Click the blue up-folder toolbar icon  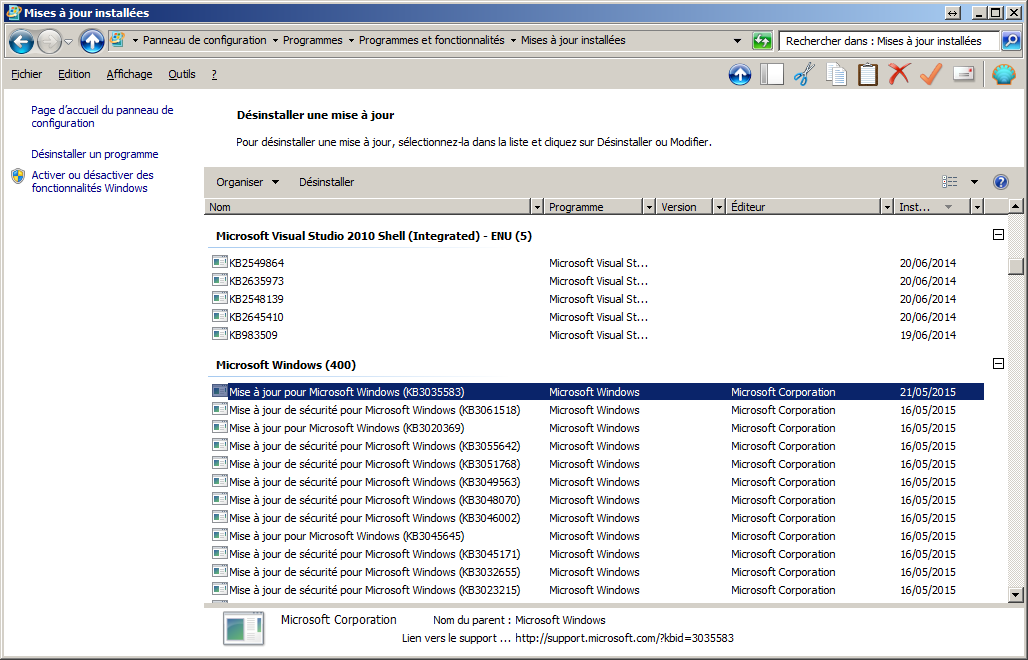click(x=740, y=74)
